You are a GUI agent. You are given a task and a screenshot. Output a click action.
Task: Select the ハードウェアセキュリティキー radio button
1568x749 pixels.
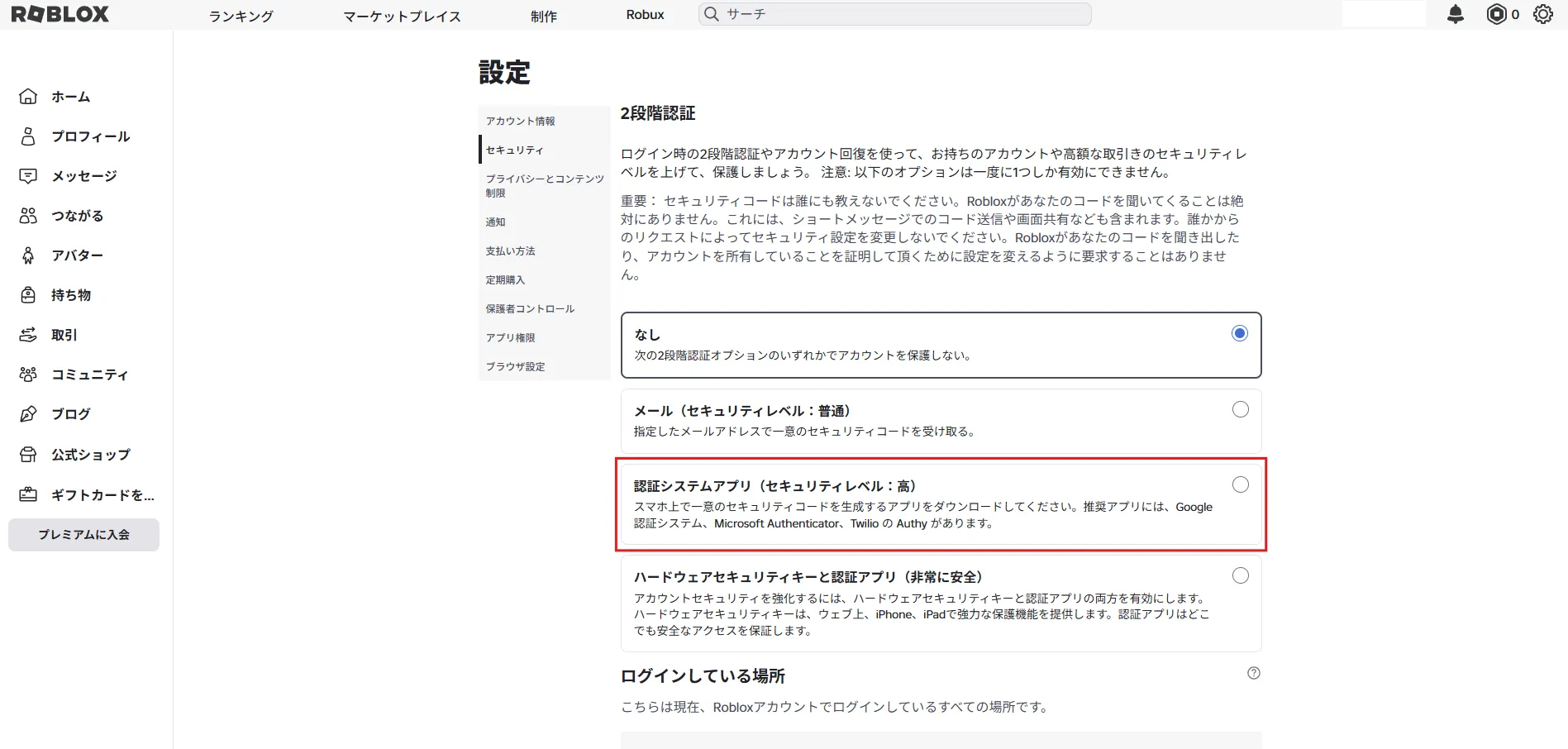pos(1240,575)
